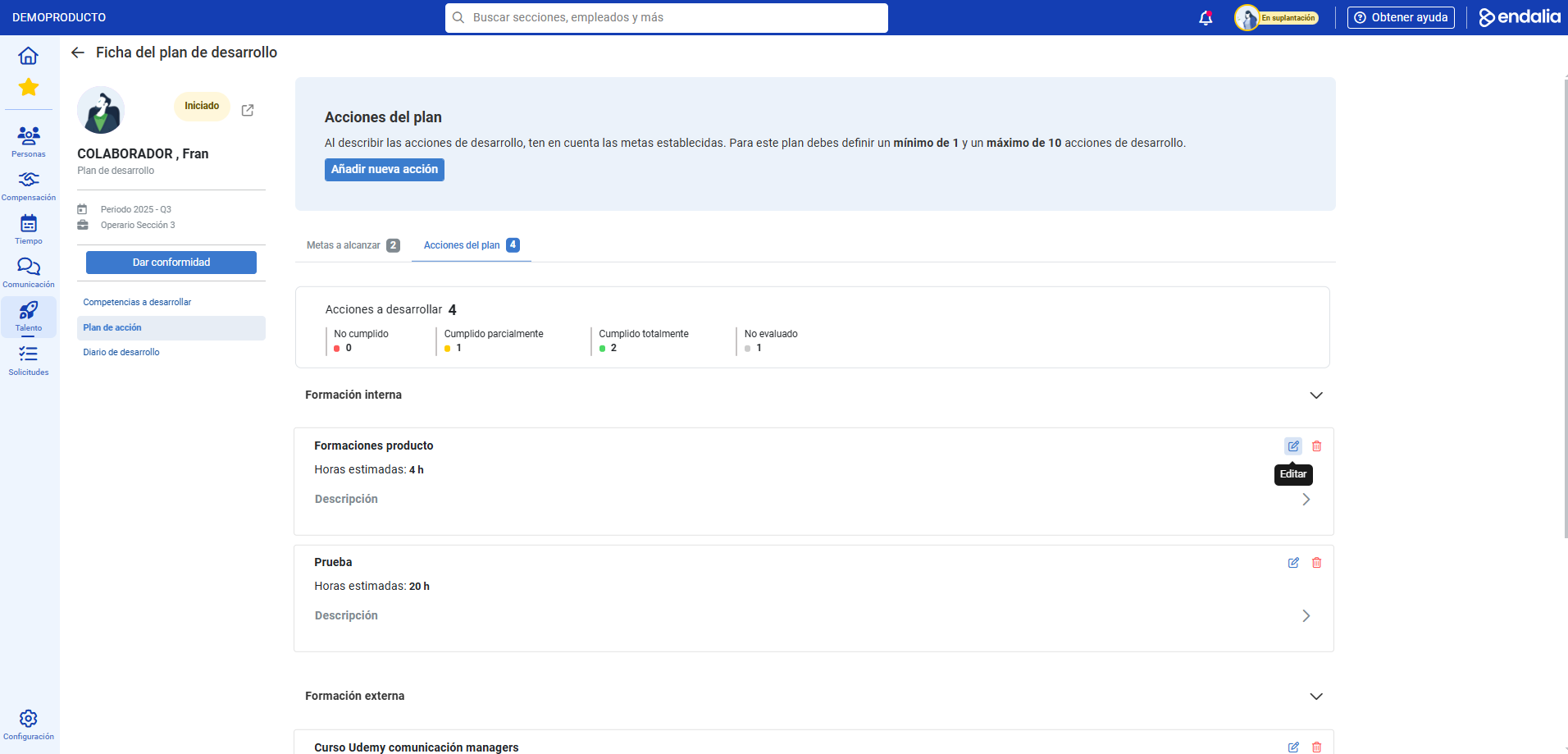
Task: Click the Prueba action title
Action: point(333,563)
